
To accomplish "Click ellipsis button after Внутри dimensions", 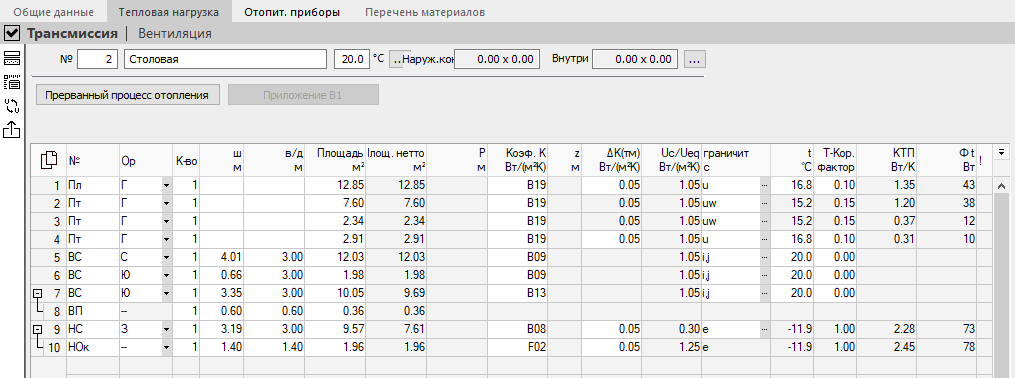I will [694, 59].
